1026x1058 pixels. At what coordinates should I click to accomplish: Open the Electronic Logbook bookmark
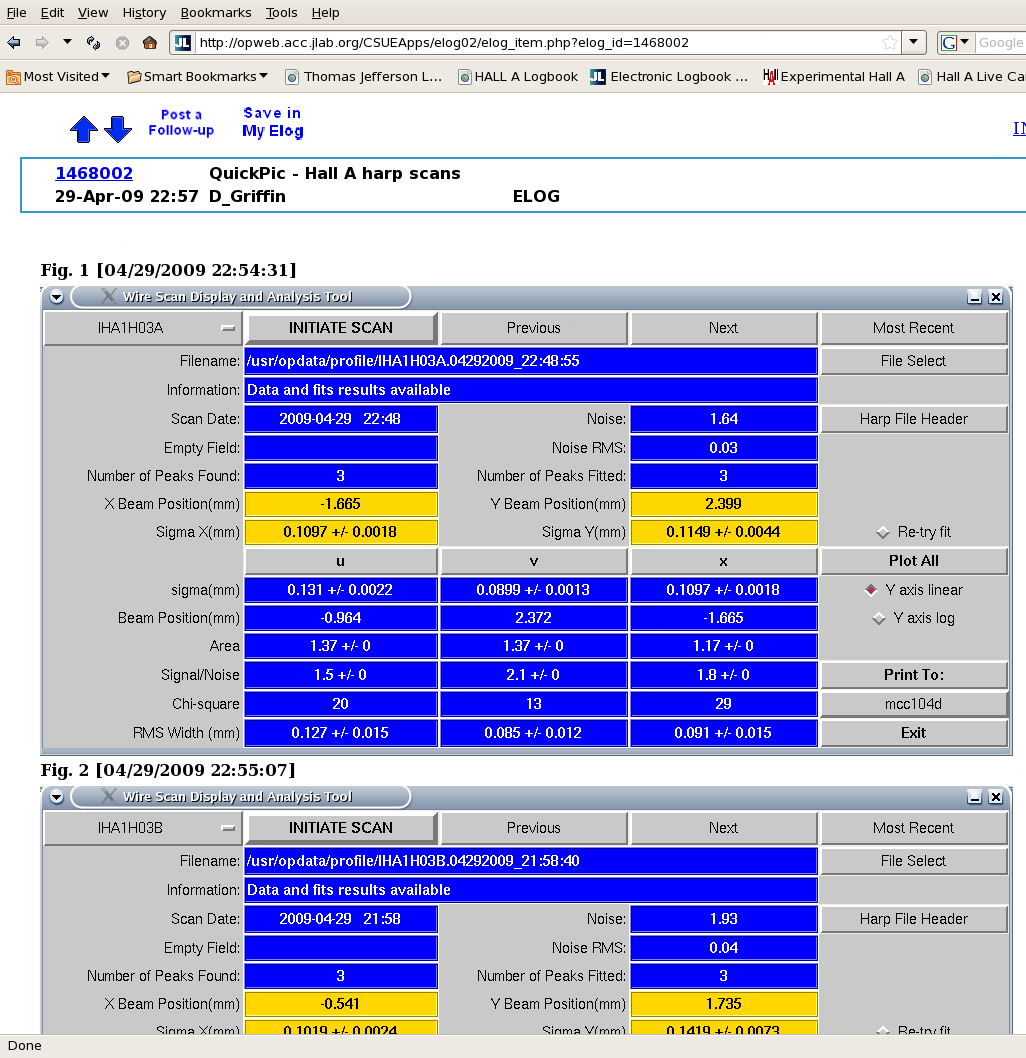669,77
